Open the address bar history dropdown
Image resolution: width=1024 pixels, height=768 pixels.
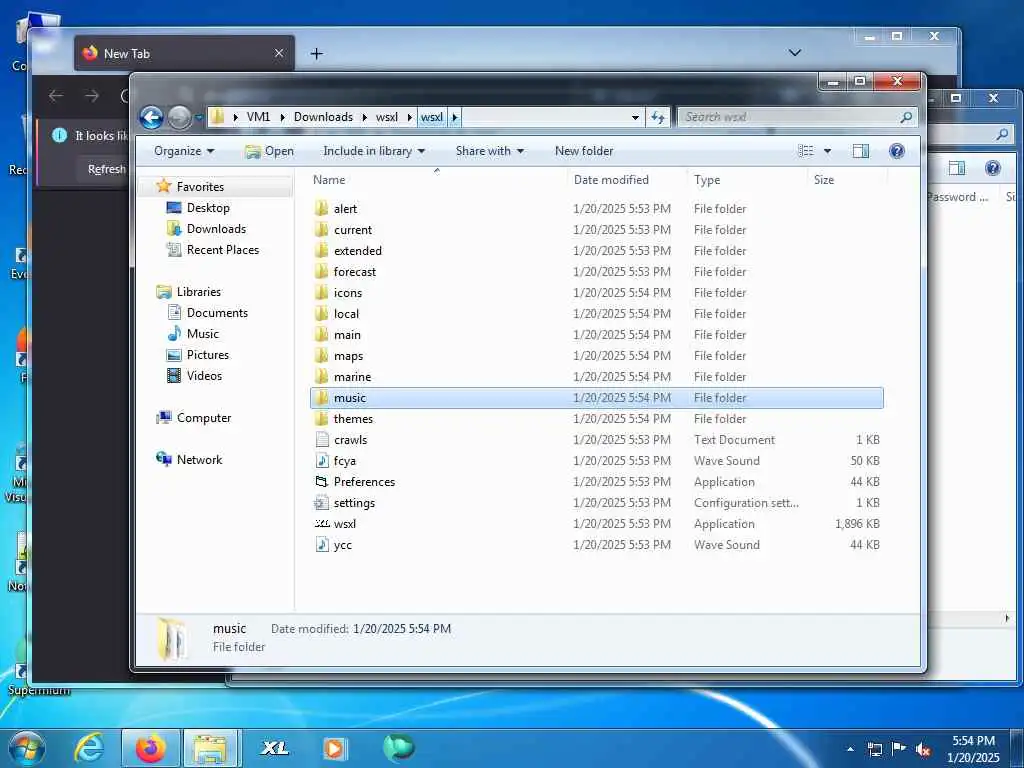click(x=635, y=118)
